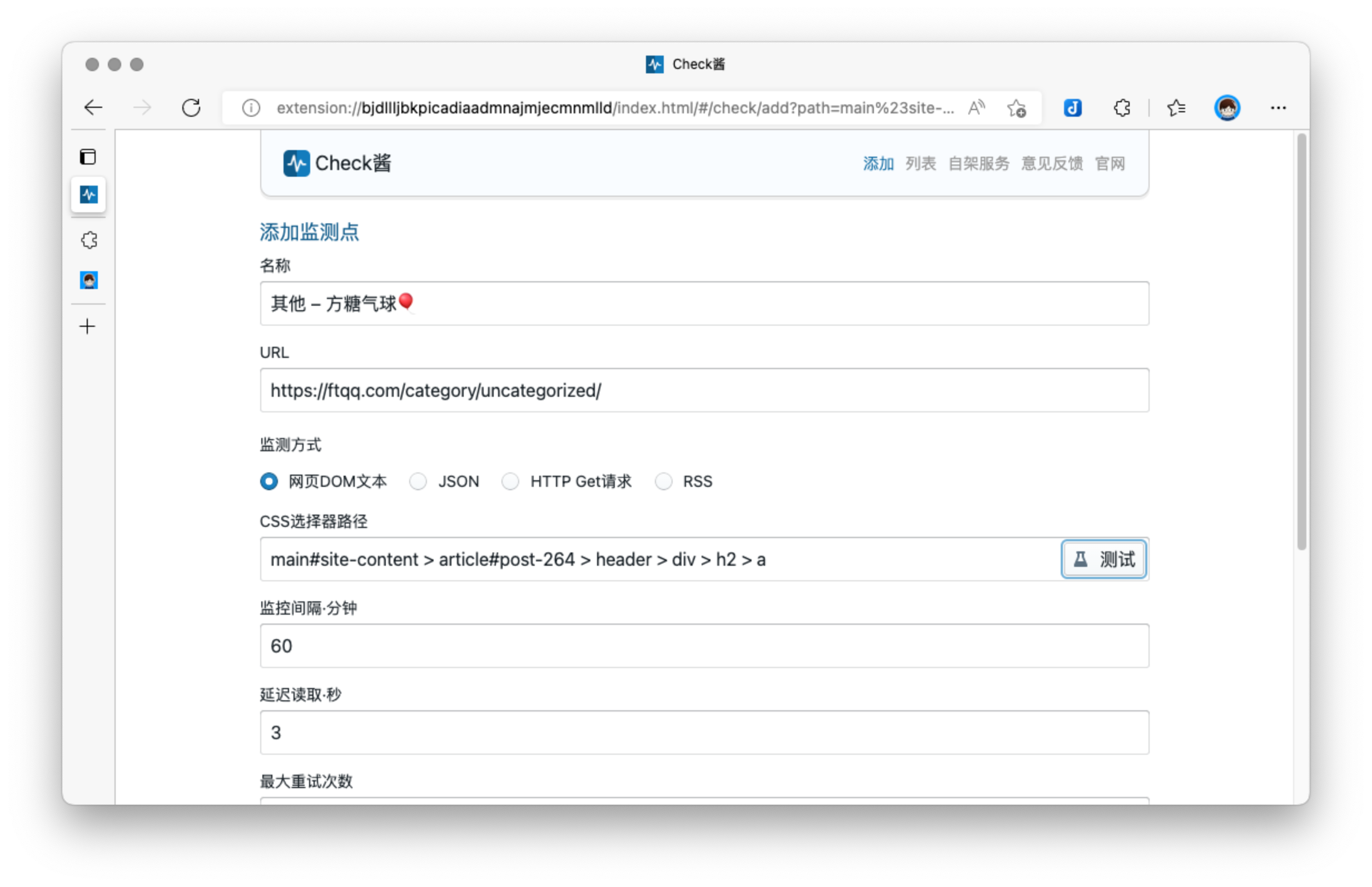Open the 自架服务 nav item
The height and width of the screenshot is (887, 1372).
pyautogui.click(x=978, y=163)
